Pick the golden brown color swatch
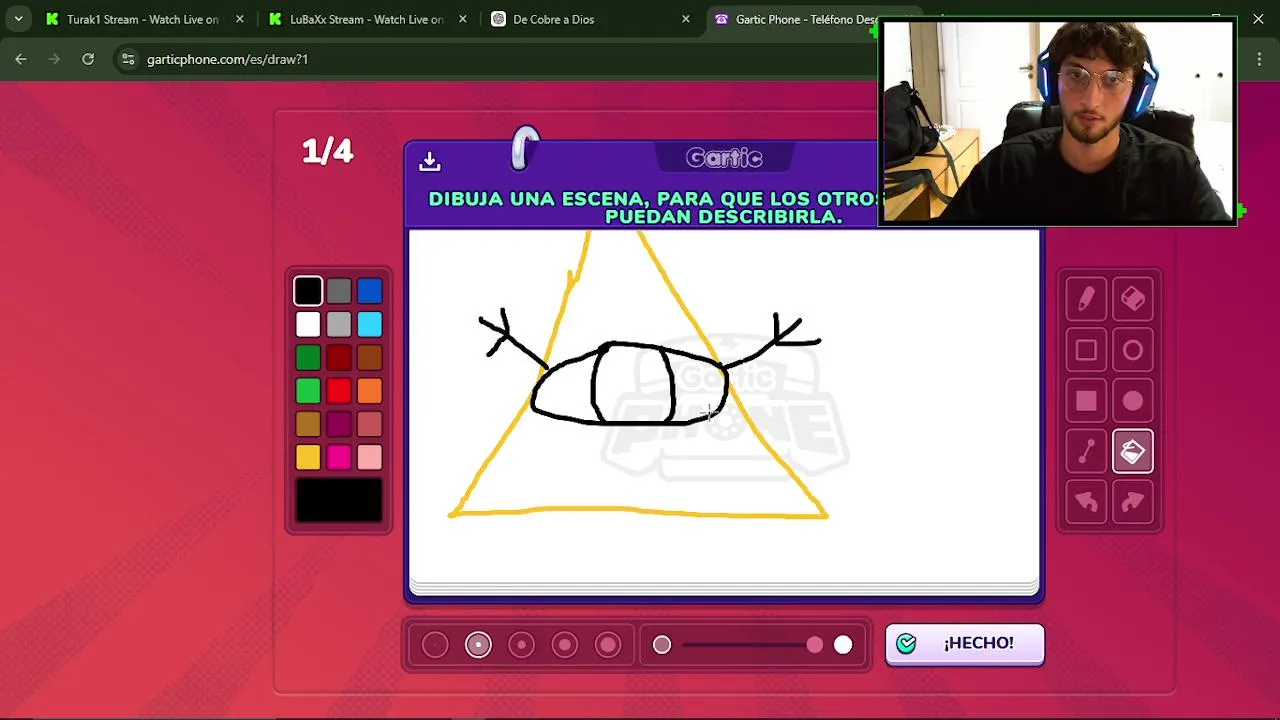 coord(308,424)
